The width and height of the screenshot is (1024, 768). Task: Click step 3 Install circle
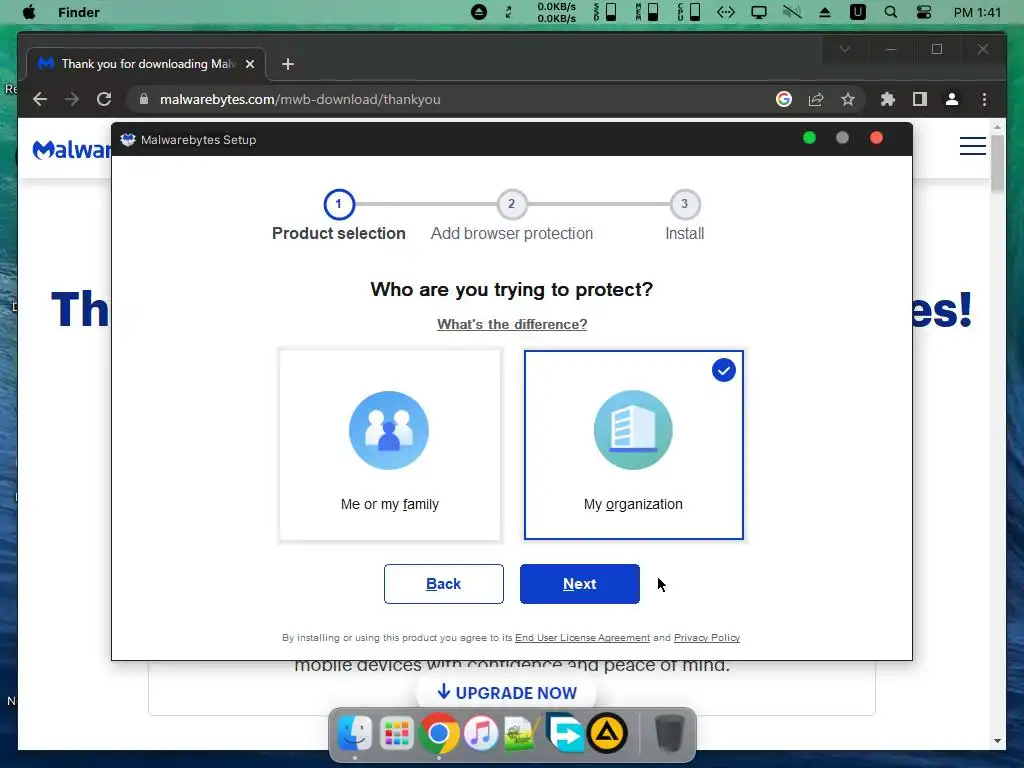684,204
